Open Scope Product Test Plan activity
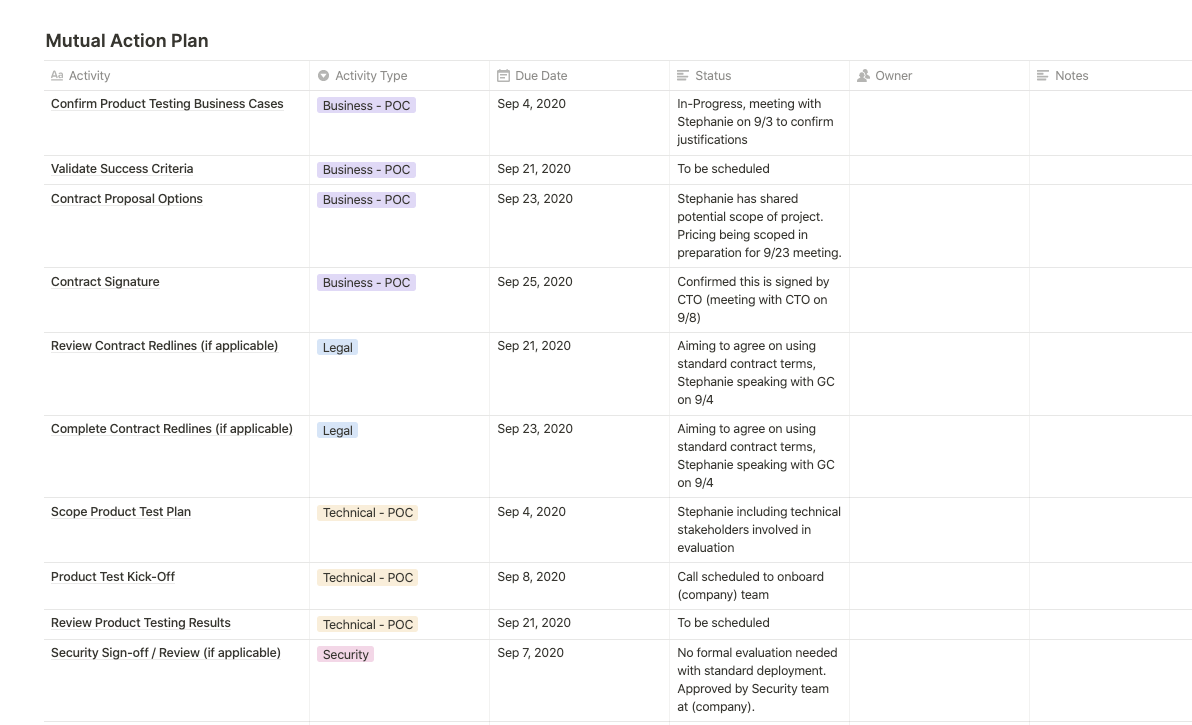Screen dimensions: 1192x725 (x=121, y=512)
